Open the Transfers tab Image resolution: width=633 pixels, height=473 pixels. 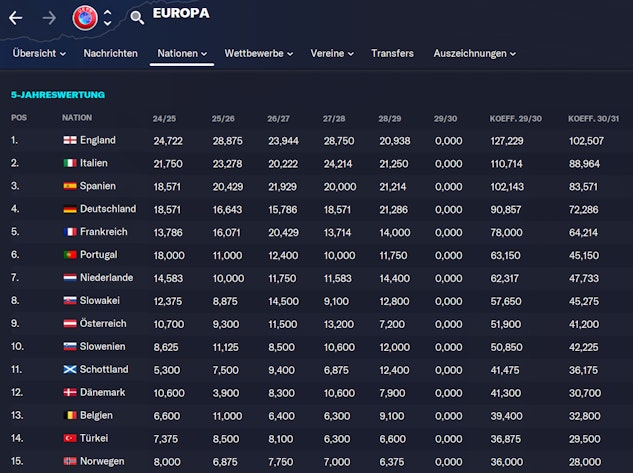click(392, 53)
